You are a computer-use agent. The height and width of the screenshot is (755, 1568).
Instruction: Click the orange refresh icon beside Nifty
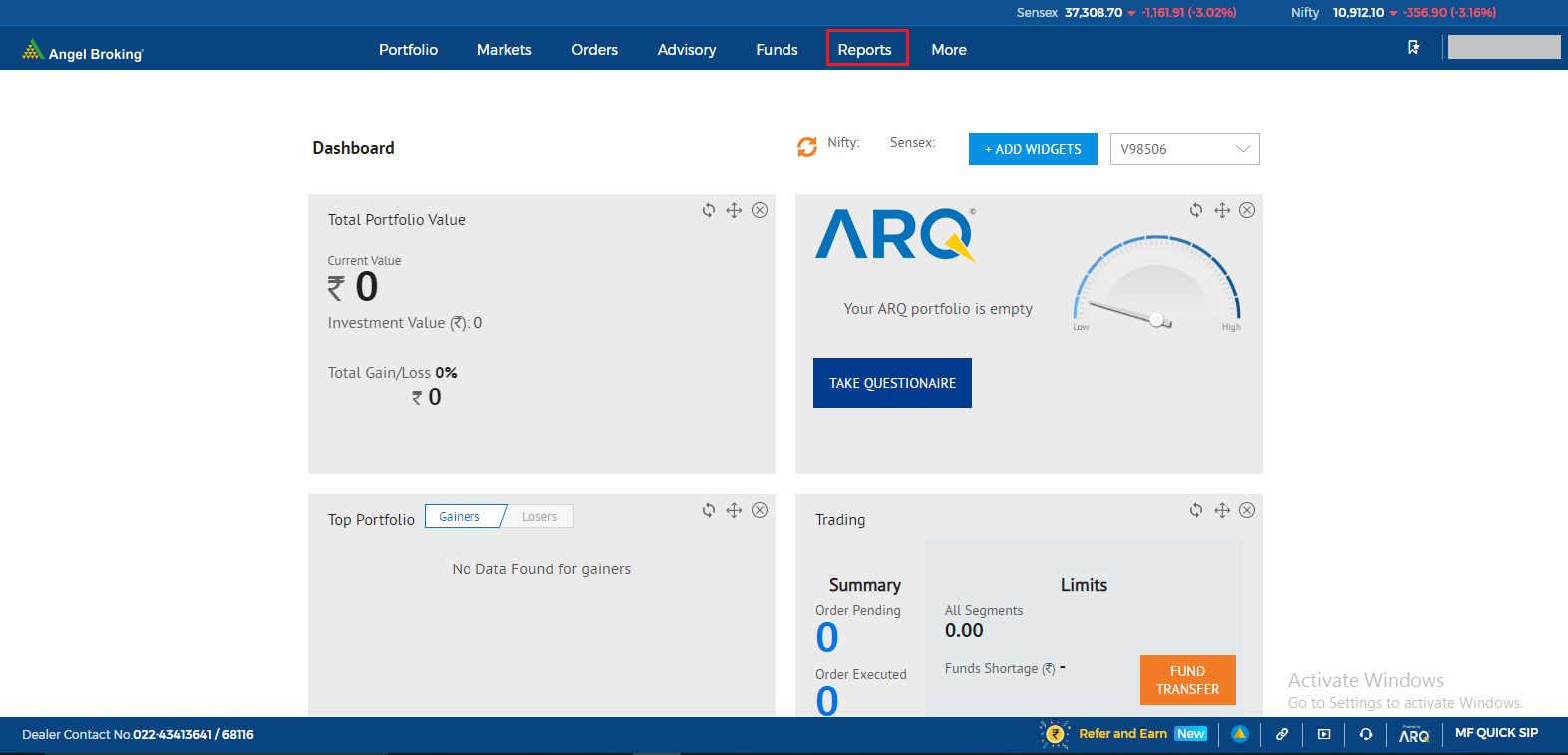click(x=807, y=147)
